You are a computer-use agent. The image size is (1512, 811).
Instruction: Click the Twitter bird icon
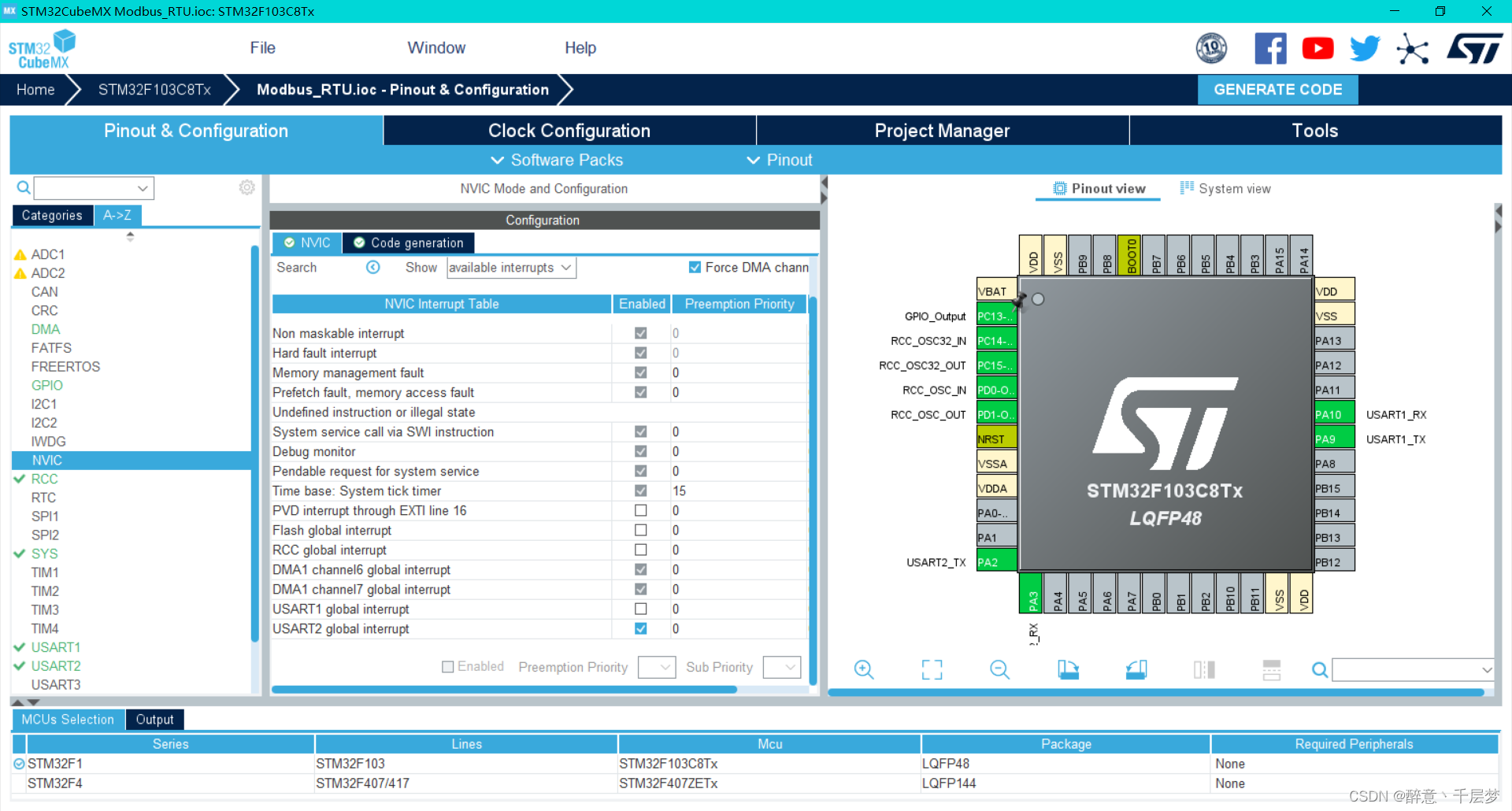(1365, 49)
